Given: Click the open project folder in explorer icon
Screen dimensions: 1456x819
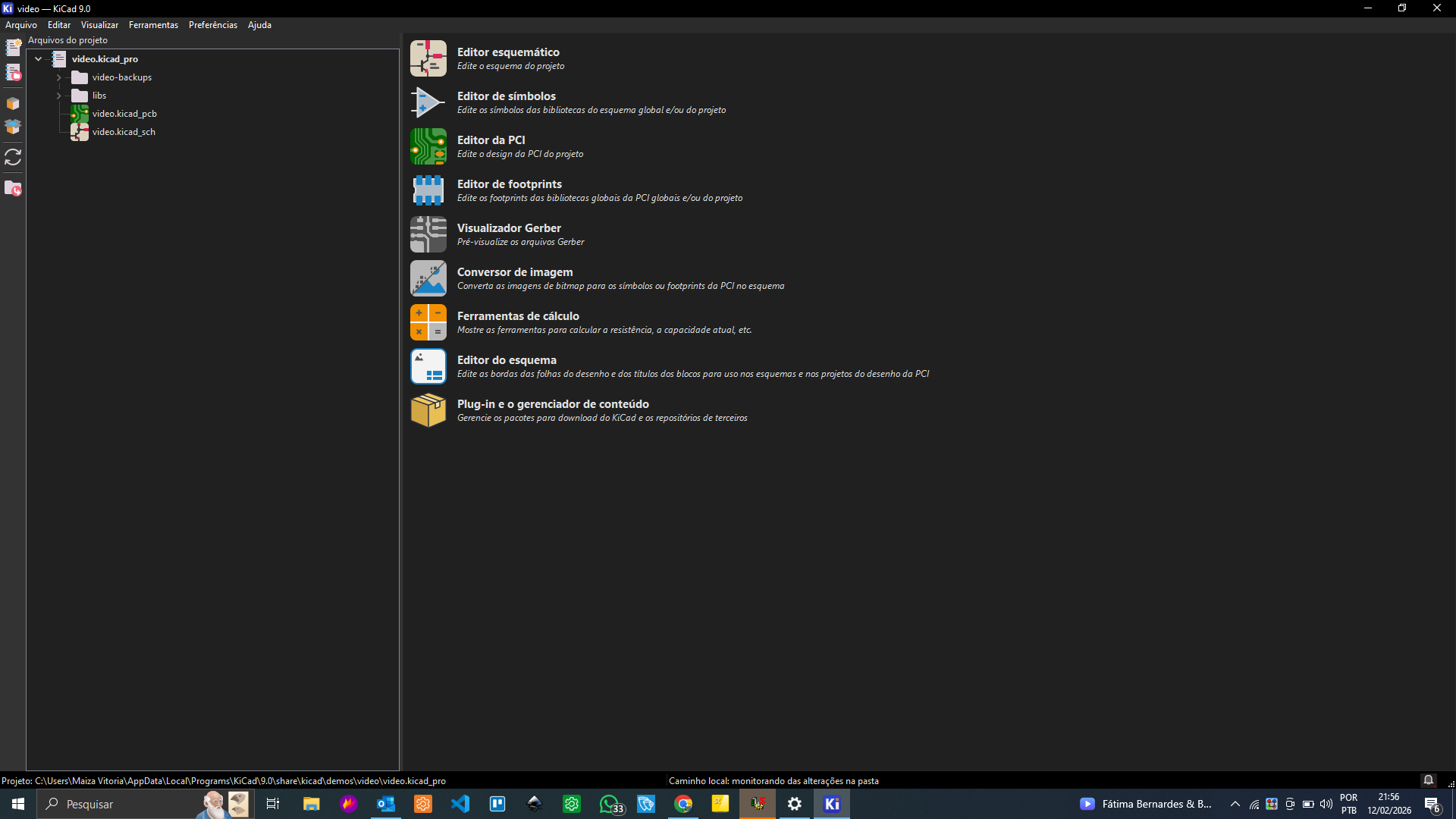Looking at the screenshot, I should [13, 188].
